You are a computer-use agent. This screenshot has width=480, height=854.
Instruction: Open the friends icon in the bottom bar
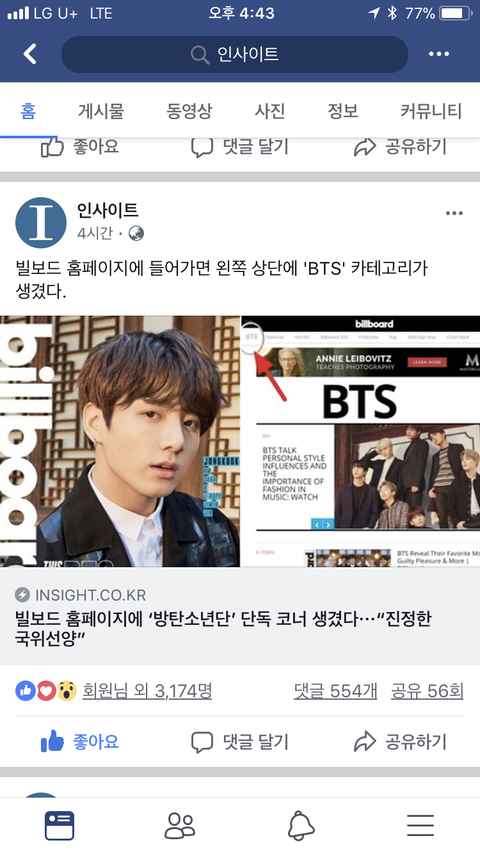click(180, 826)
